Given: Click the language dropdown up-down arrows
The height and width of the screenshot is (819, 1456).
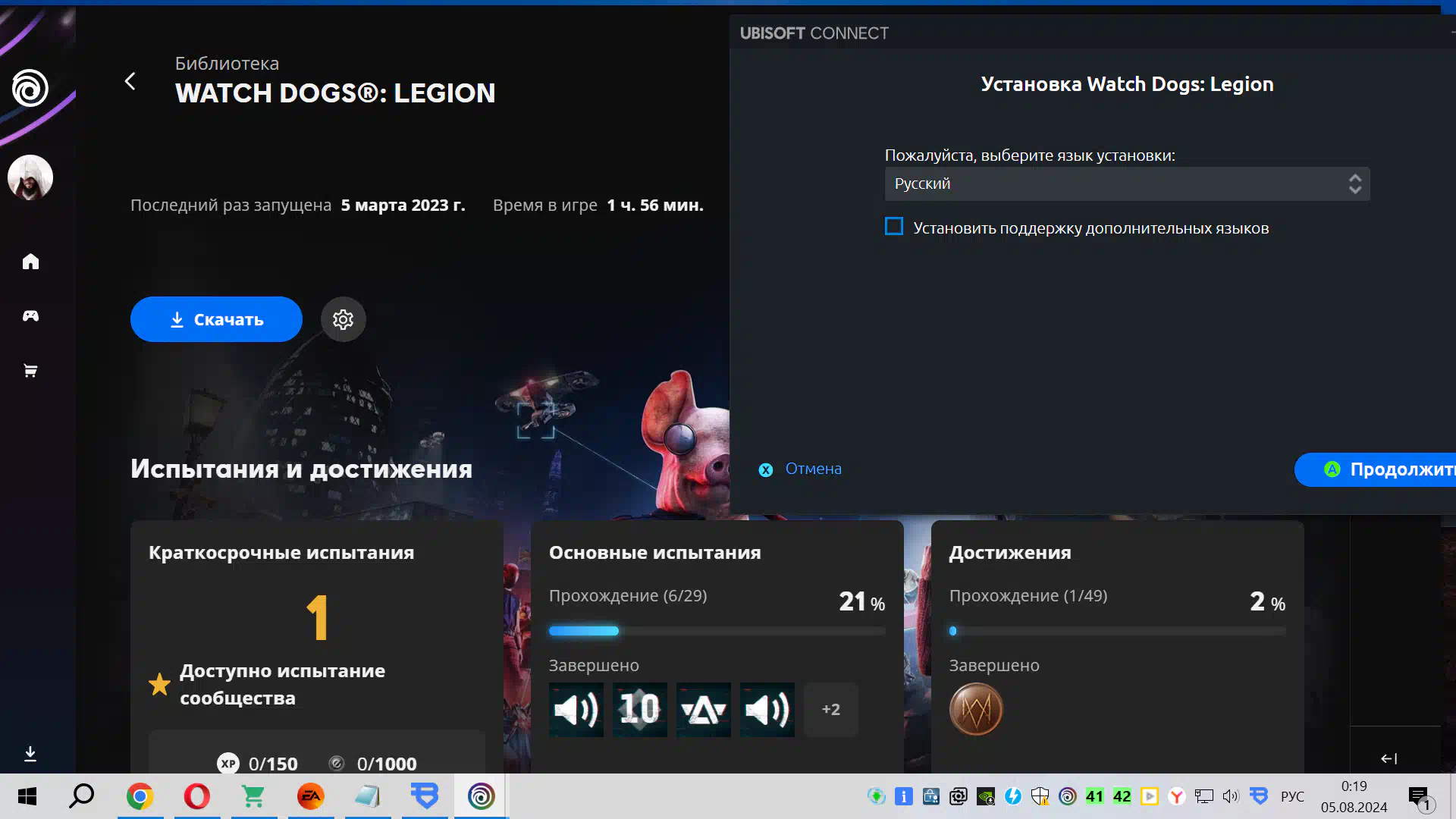Looking at the screenshot, I should 1355,184.
